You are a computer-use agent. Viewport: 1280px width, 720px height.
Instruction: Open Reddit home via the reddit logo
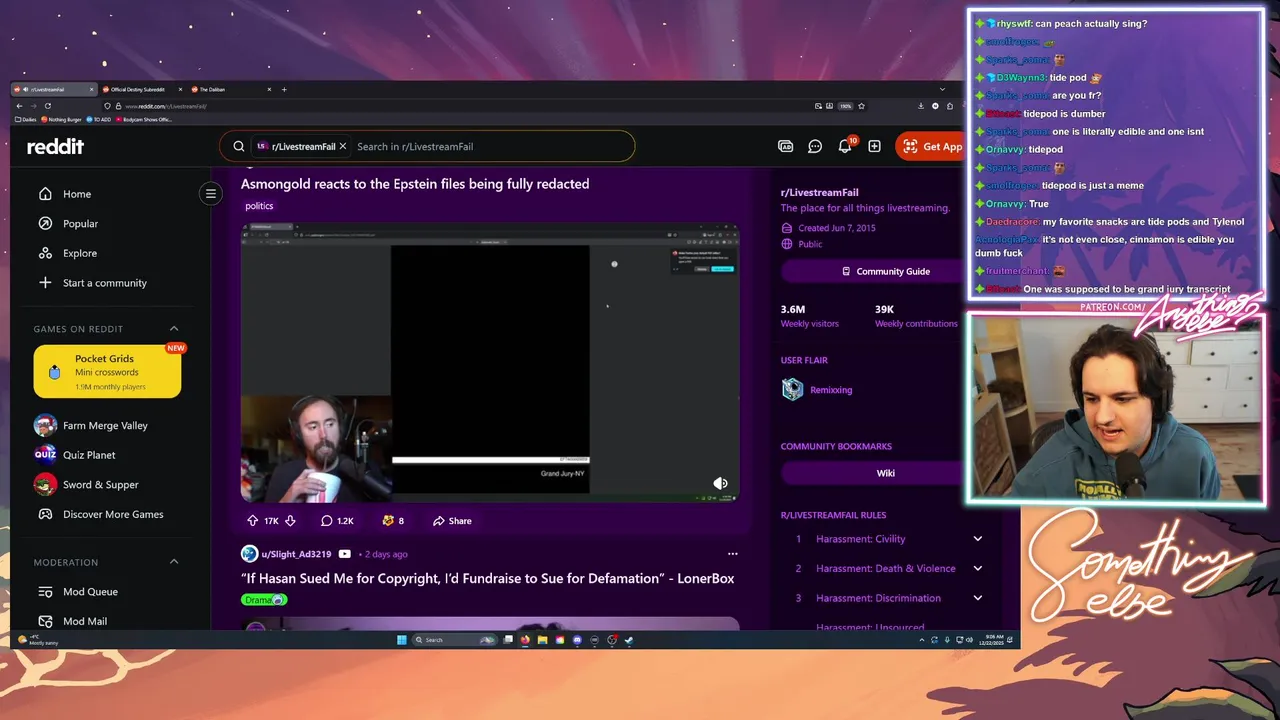point(55,146)
